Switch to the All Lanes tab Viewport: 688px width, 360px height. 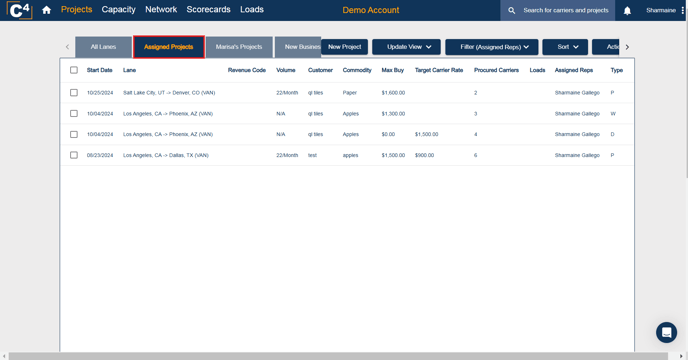[104, 47]
